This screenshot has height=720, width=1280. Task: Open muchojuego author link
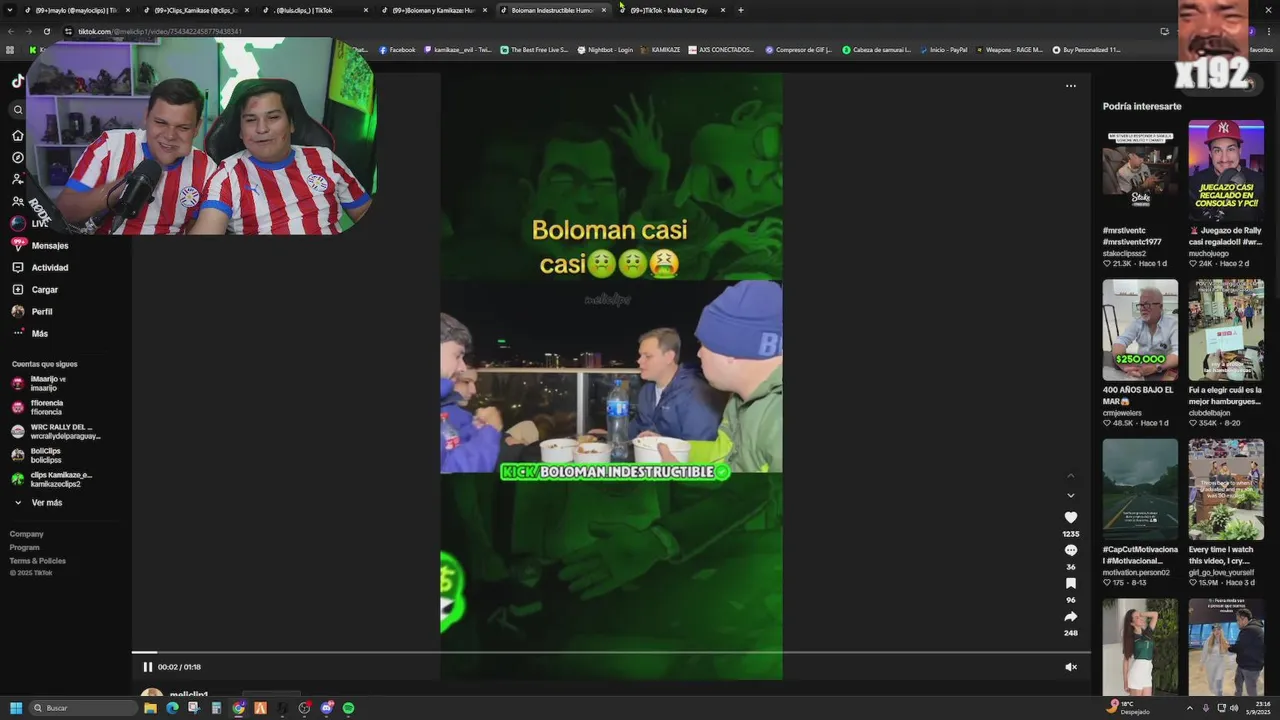pos(1207,253)
